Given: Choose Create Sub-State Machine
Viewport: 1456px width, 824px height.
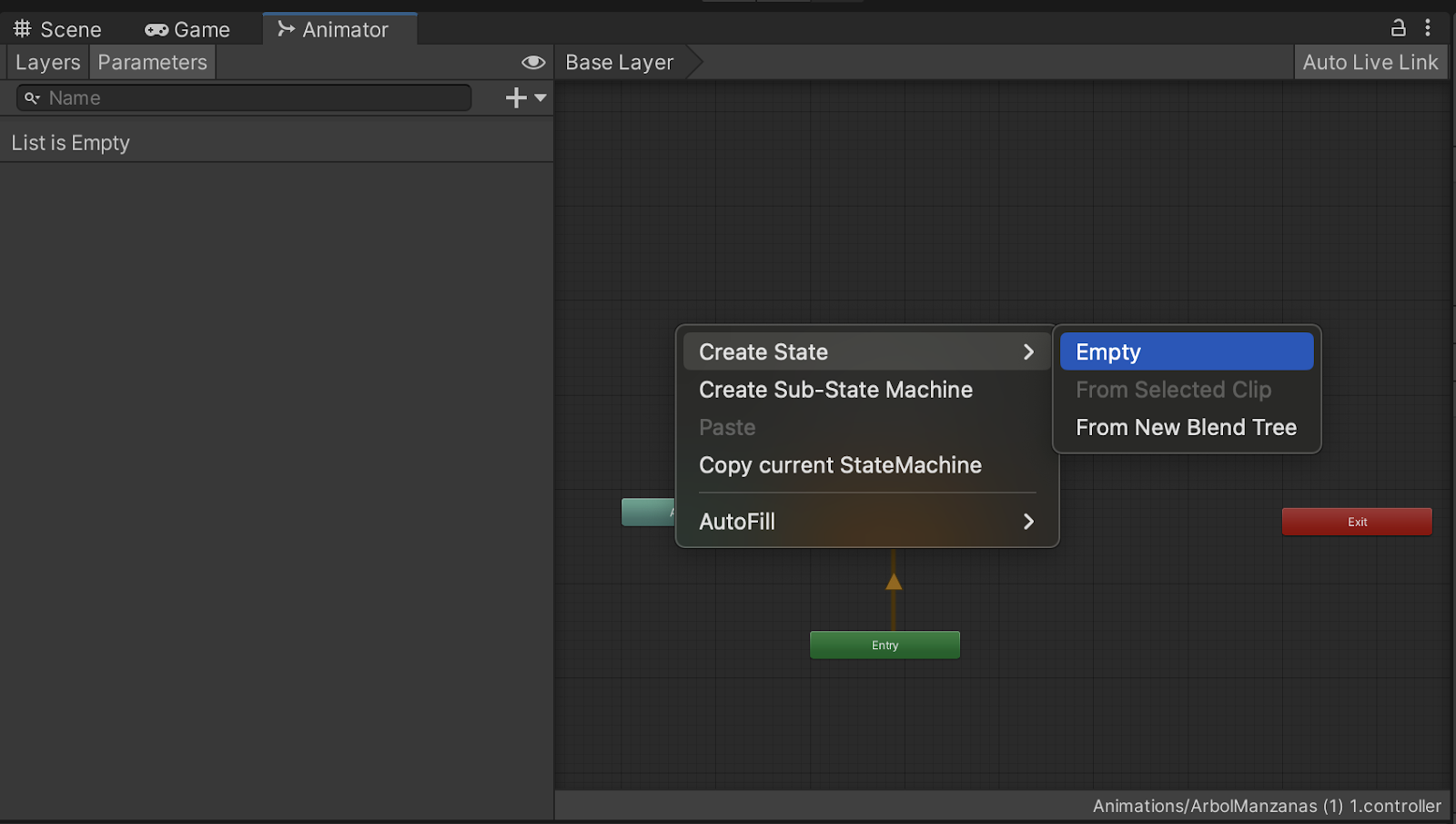Looking at the screenshot, I should [x=835, y=390].
